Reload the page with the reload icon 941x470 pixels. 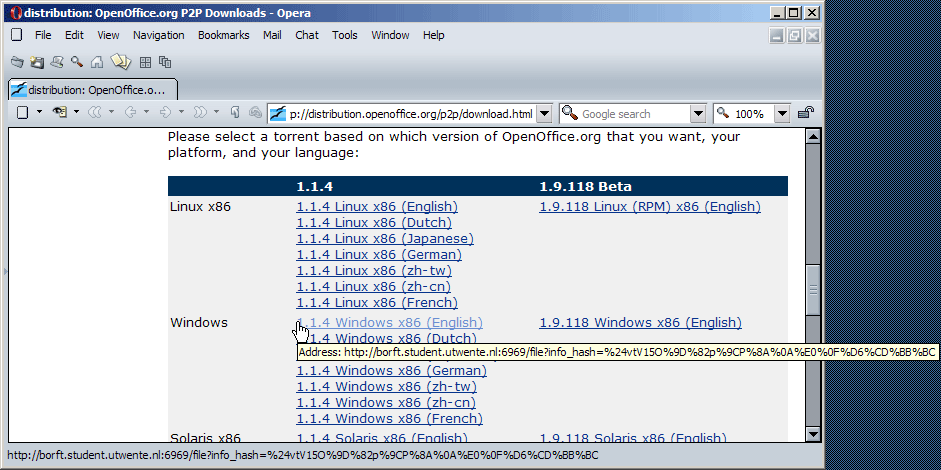click(235, 112)
